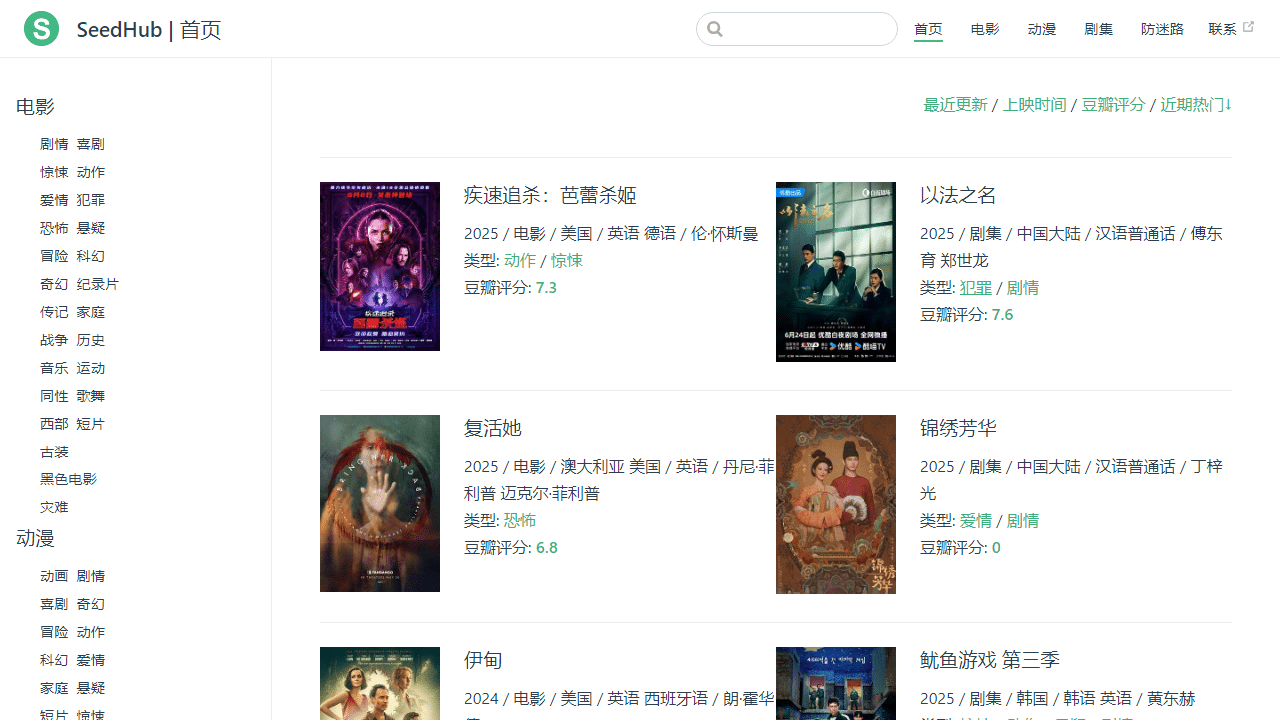Select 喜剧 under the 电影 sidebar
1280x720 pixels.
[x=91, y=144]
